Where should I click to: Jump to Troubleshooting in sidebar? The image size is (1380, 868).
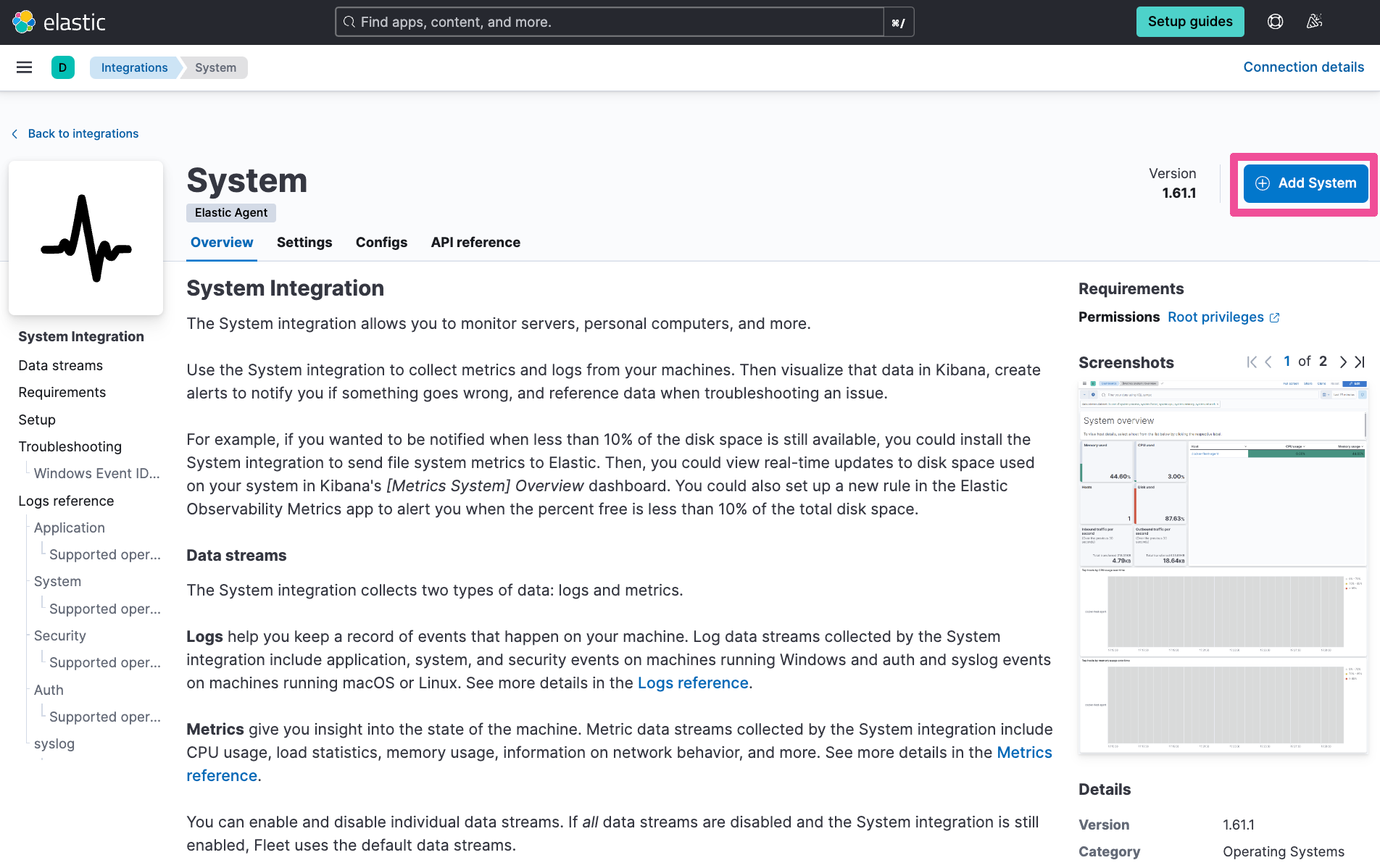tap(70, 446)
